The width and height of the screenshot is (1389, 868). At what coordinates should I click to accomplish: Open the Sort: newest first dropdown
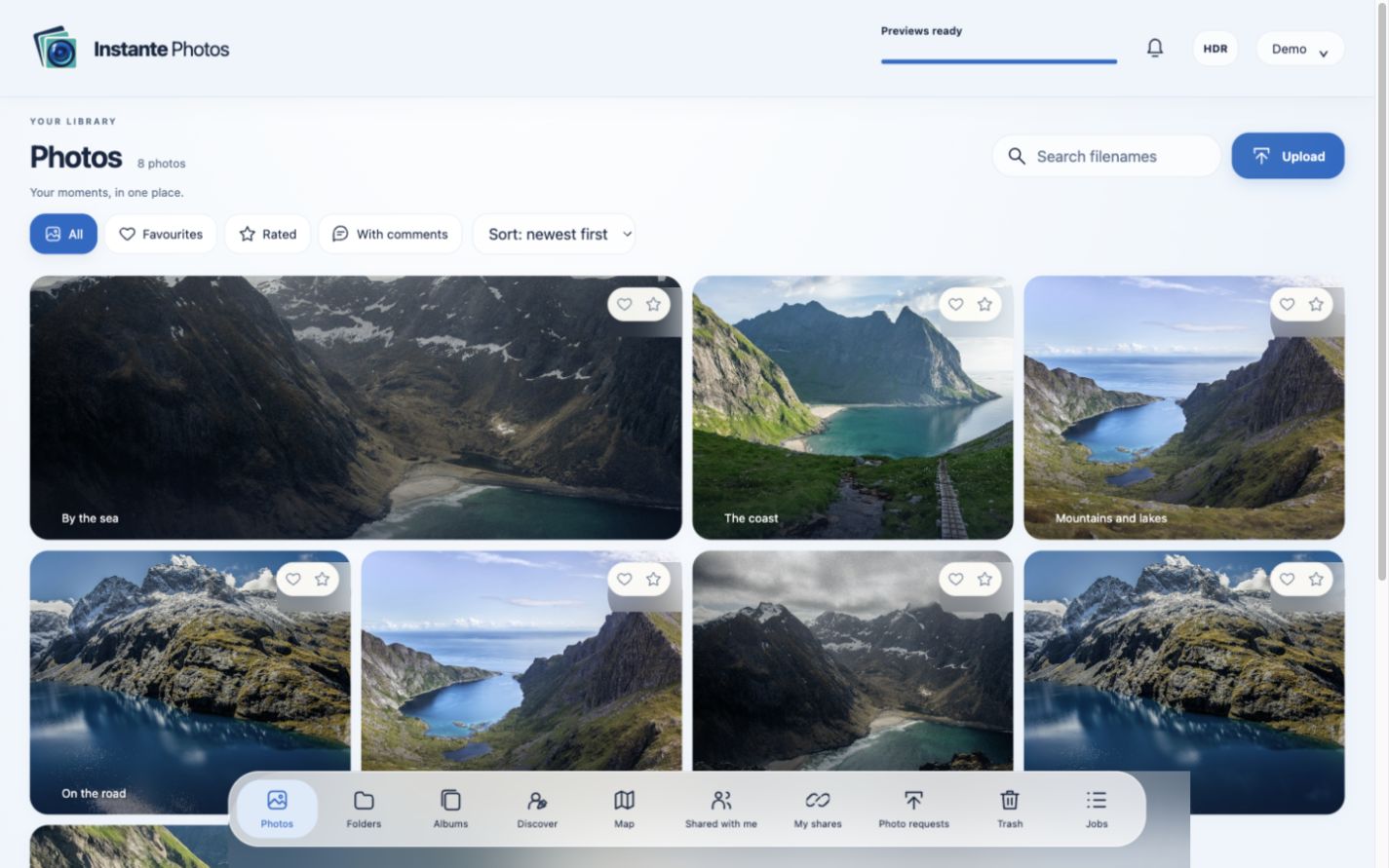click(554, 234)
